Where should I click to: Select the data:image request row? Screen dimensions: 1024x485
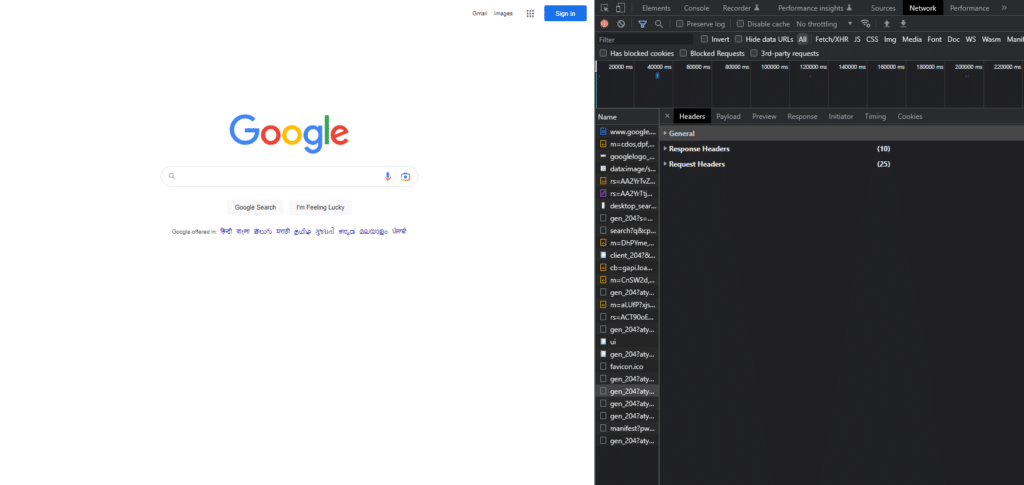[628, 168]
